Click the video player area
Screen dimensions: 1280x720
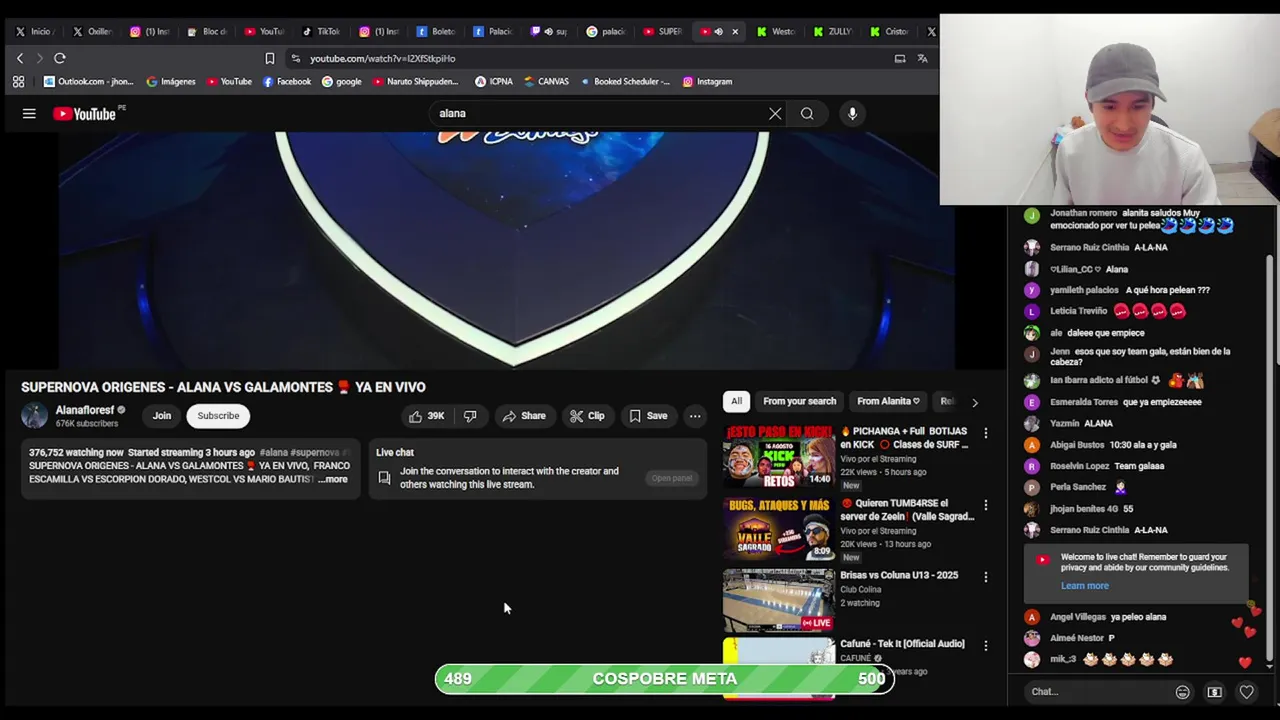507,250
